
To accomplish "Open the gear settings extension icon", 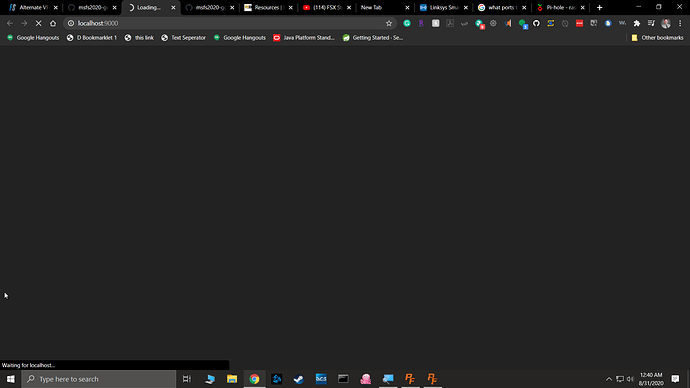I will click(x=493, y=23).
